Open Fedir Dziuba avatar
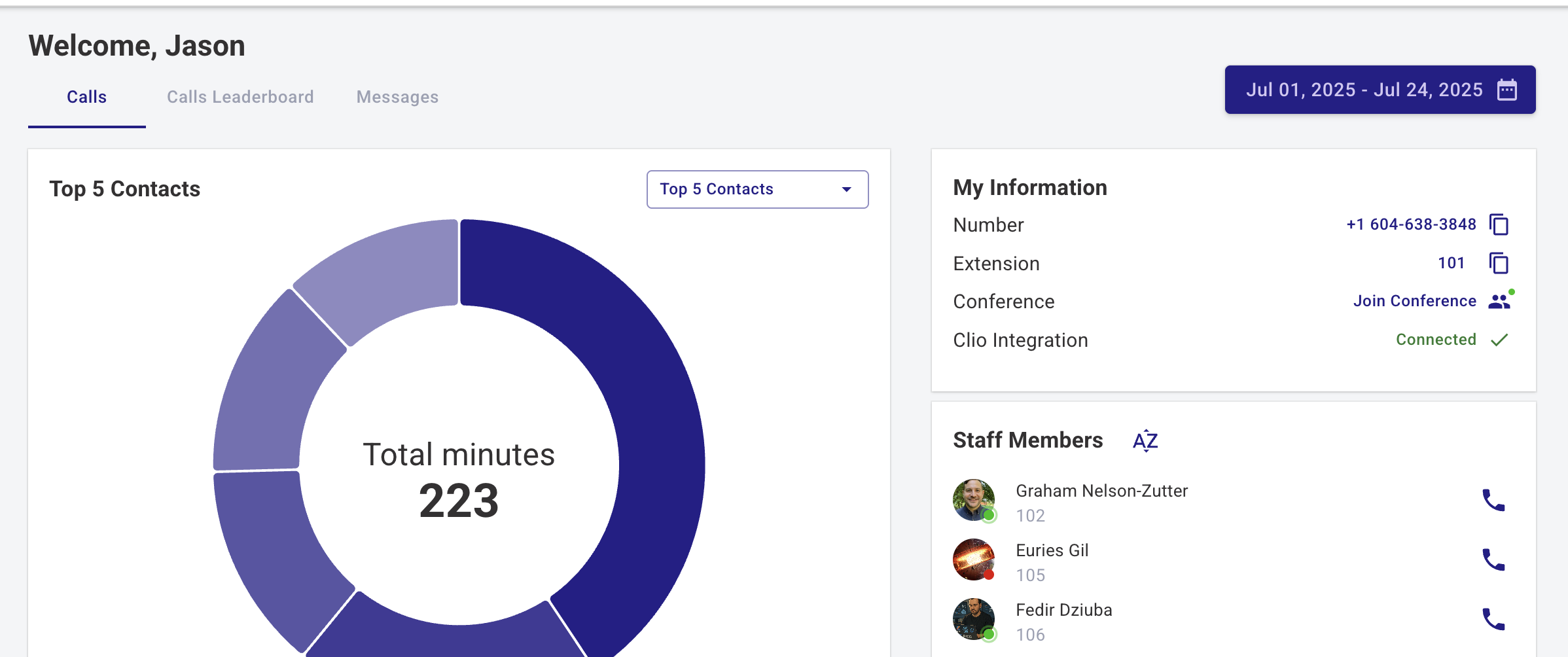This screenshot has height=657, width=1568. click(x=974, y=620)
